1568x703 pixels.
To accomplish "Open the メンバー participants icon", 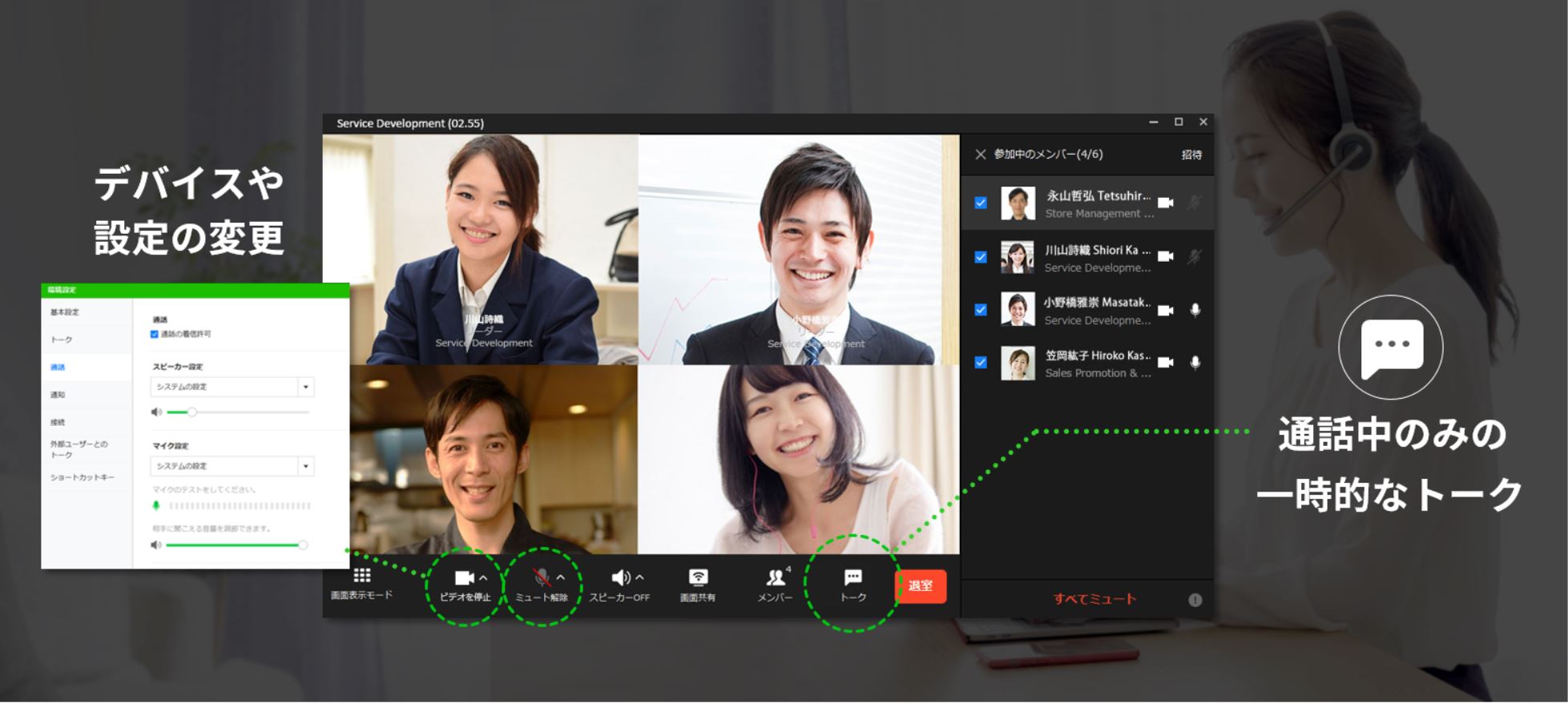I will click(775, 578).
